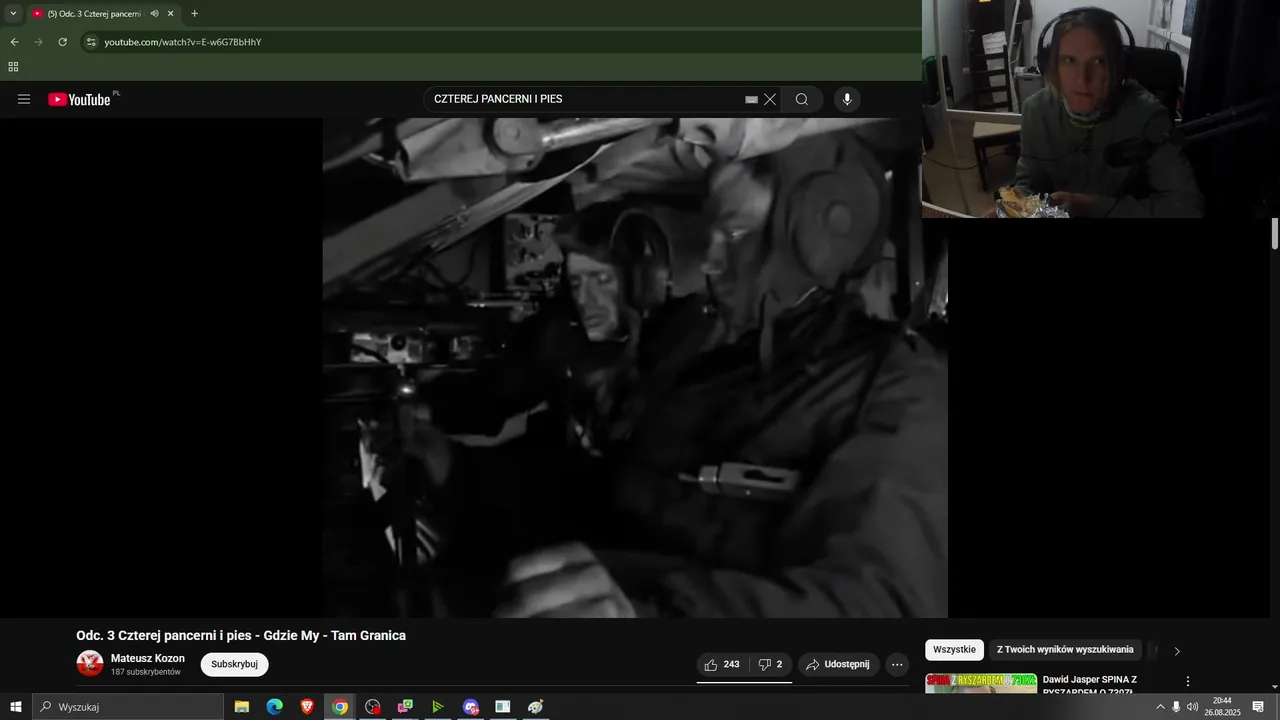Close the Odc. 3 Czterej pancerni tab
The width and height of the screenshot is (1280, 720).
171,14
